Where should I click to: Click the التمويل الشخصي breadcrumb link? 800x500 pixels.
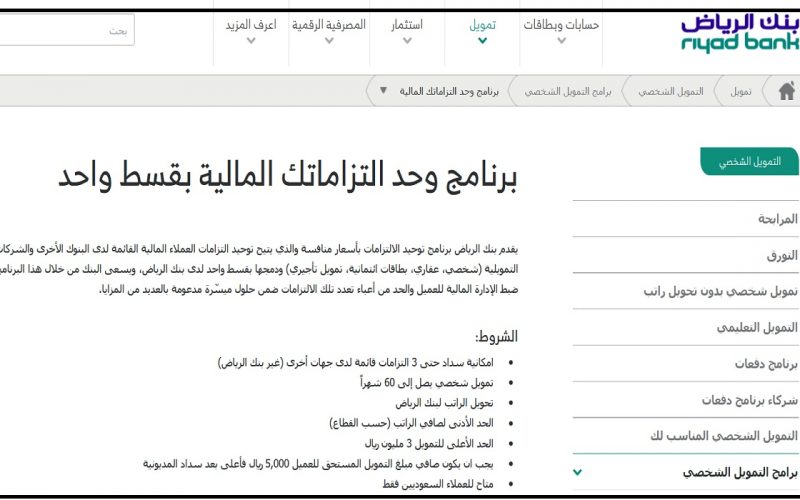671,91
